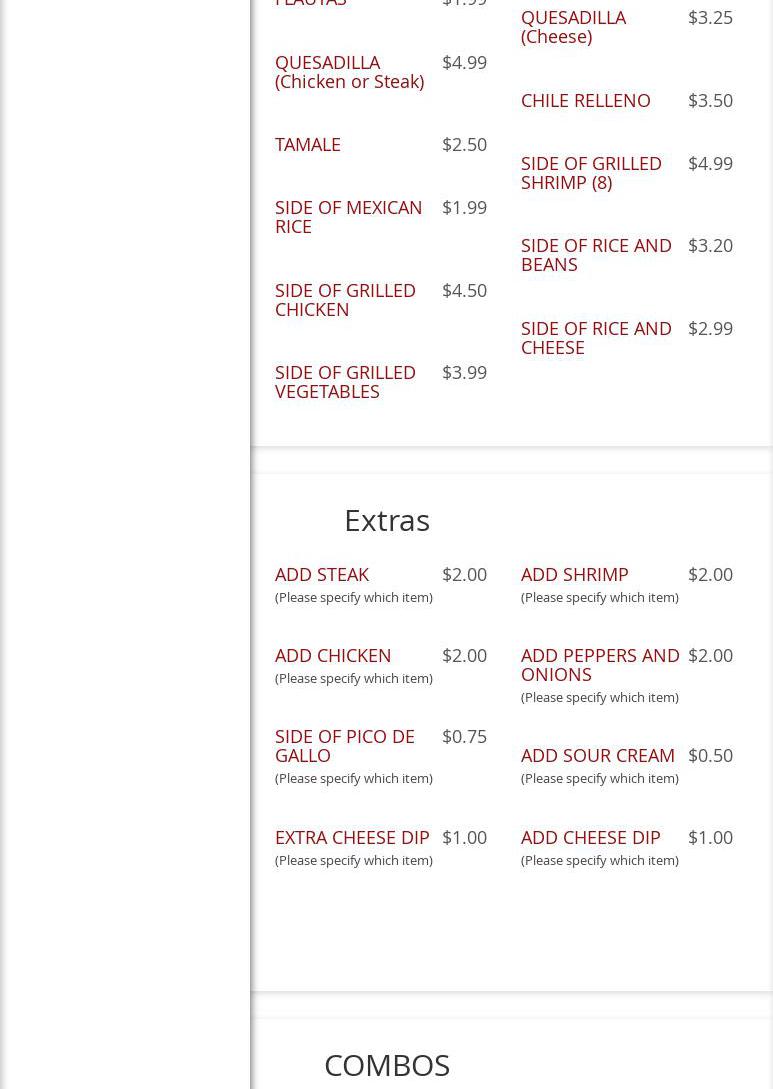Viewport: 773px width, 1089px height.
Task: Choose the Add Shrimp extra
Action: pos(574,574)
